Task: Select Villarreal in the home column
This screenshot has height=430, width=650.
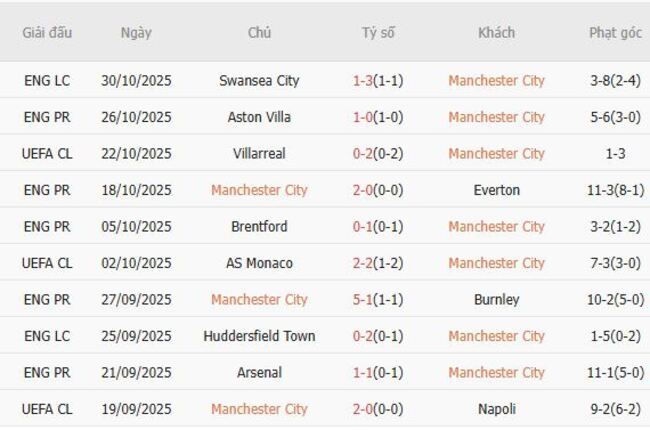Action: coord(259,153)
